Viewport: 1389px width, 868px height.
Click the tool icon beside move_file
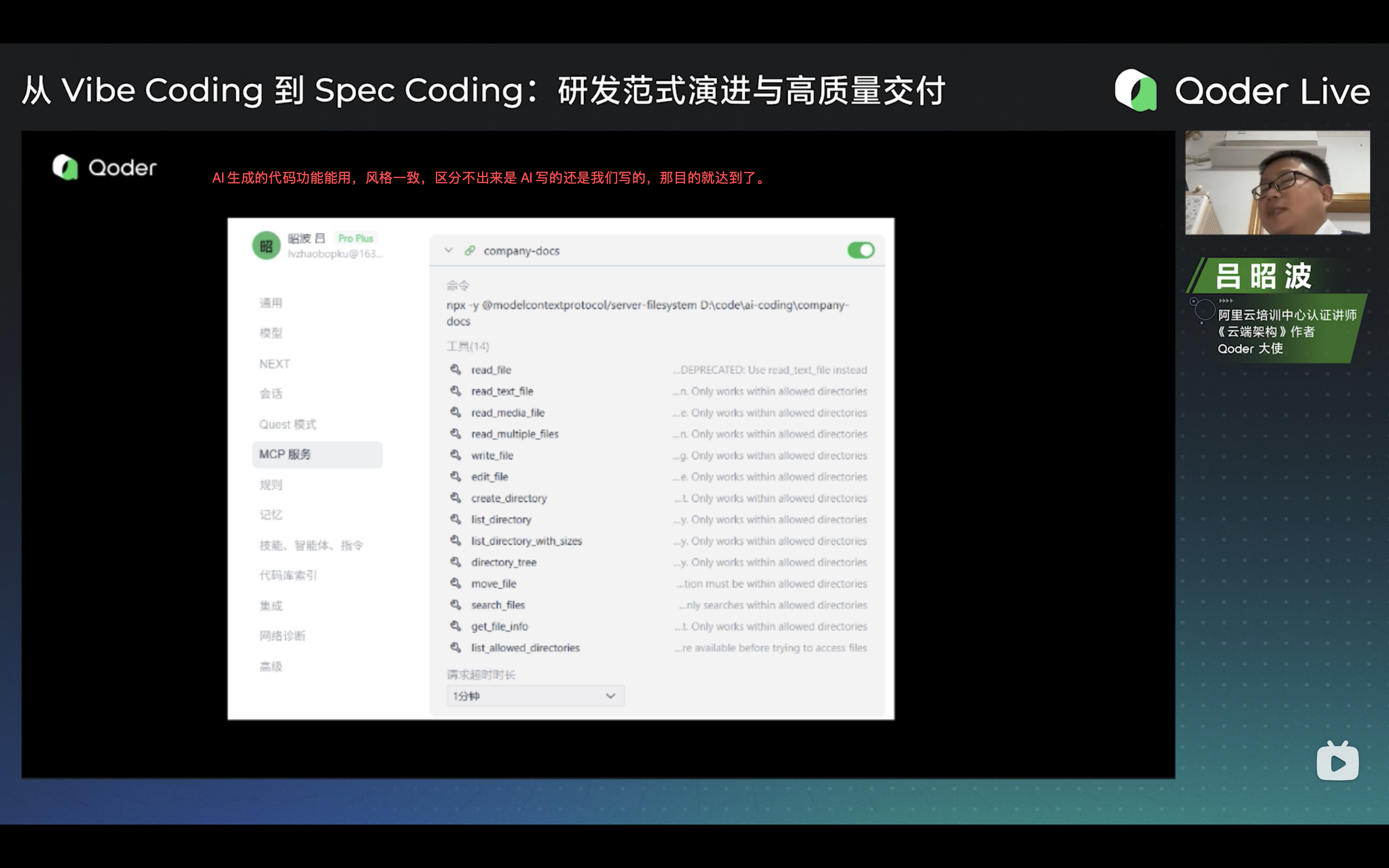click(456, 583)
